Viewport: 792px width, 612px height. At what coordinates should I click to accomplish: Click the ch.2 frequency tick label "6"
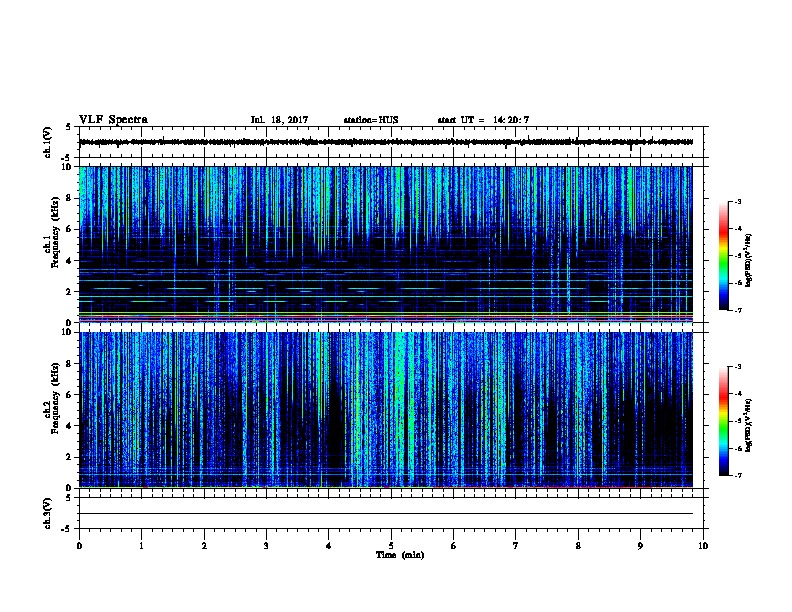click(69, 394)
